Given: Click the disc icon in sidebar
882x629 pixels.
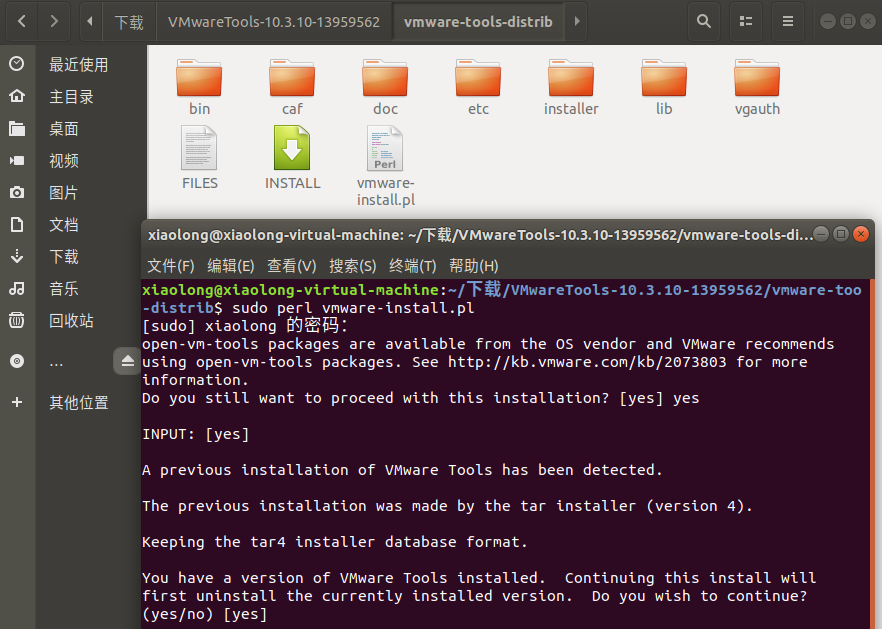Looking at the screenshot, I should pyautogui.click(x=17, y=361).
